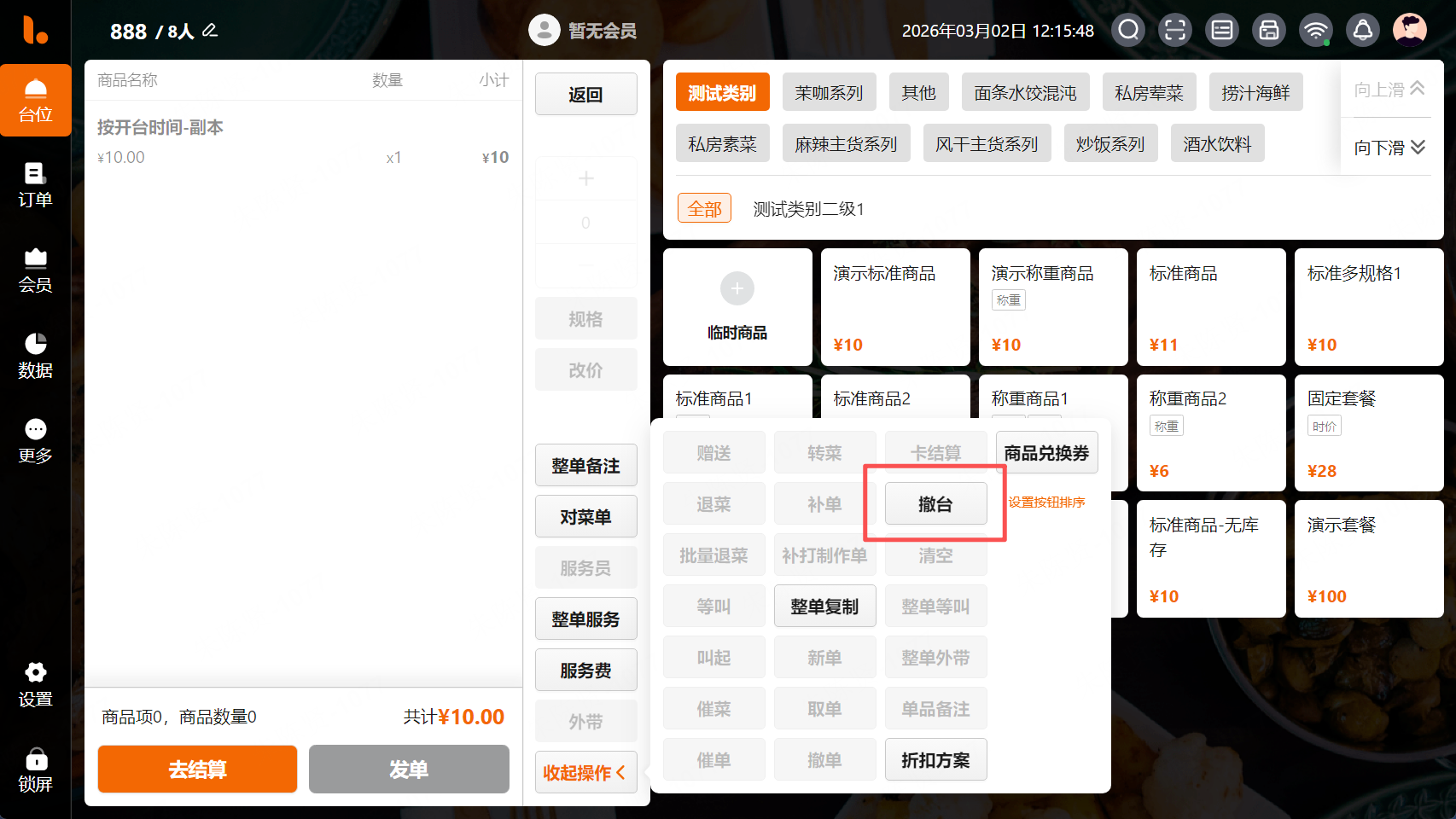The width and height of the screenshot is (1456, 819).
Task: Select the 面条水饺混沌 category
Action: (x=1025, y=92)
